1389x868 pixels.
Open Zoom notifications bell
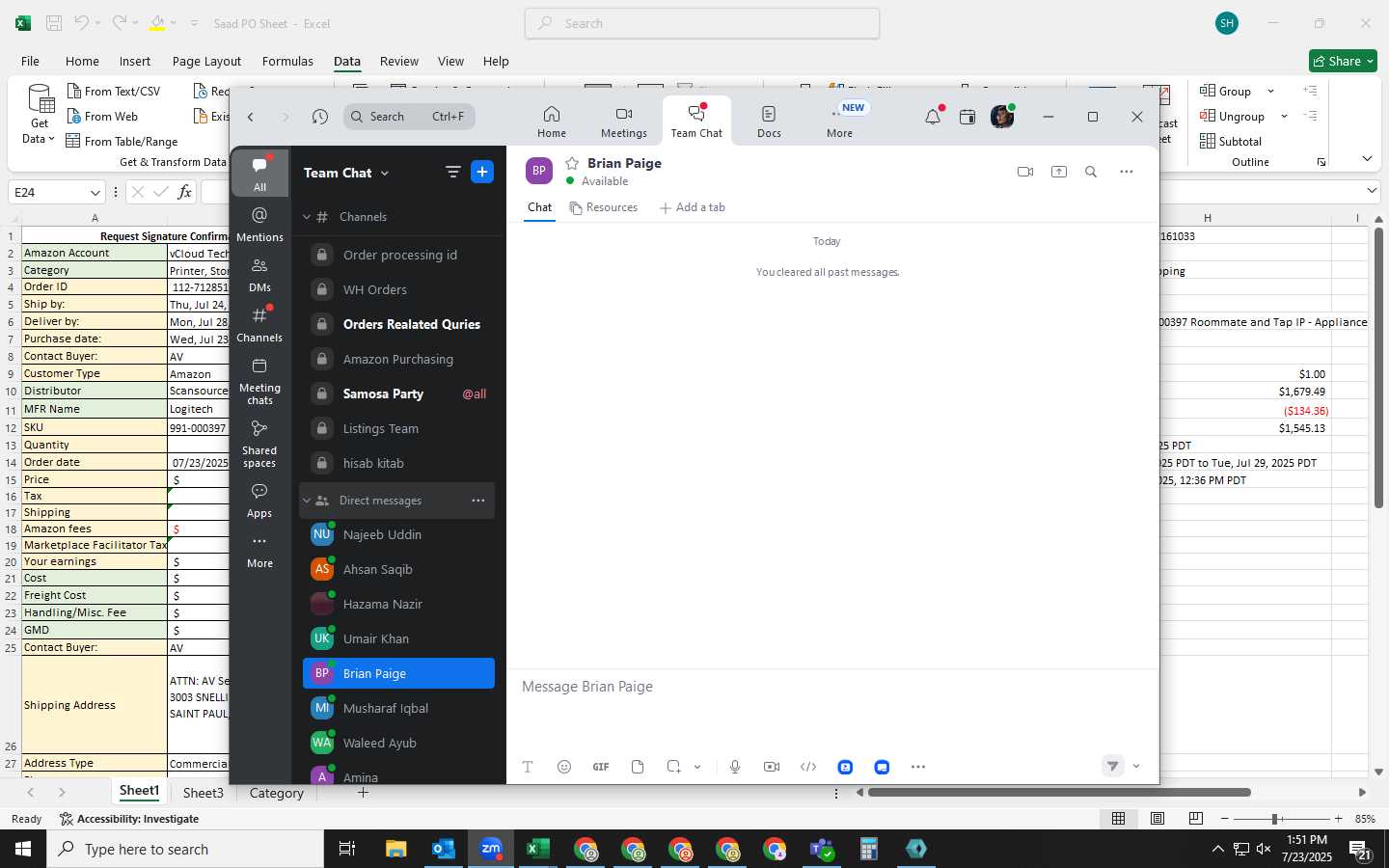[x=933, y=117]
